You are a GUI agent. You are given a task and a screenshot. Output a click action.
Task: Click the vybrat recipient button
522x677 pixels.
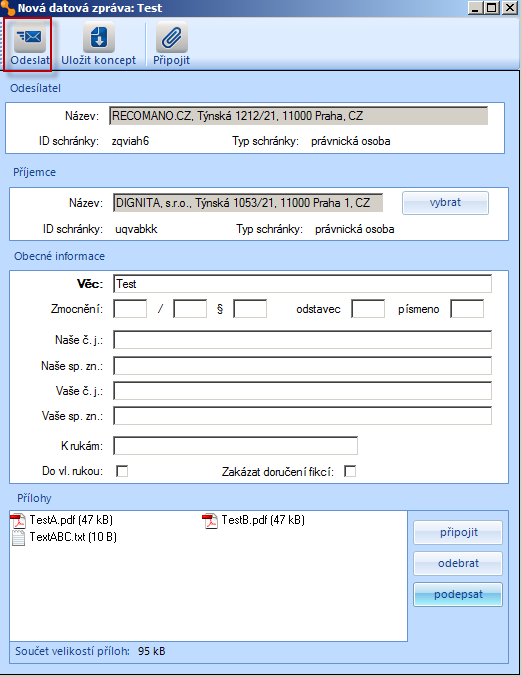(445, 203)
